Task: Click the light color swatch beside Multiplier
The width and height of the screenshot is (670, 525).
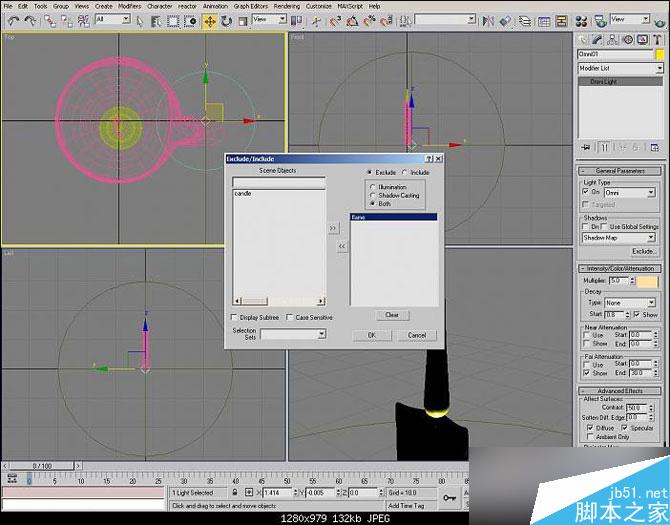Action: coord(648,282)
